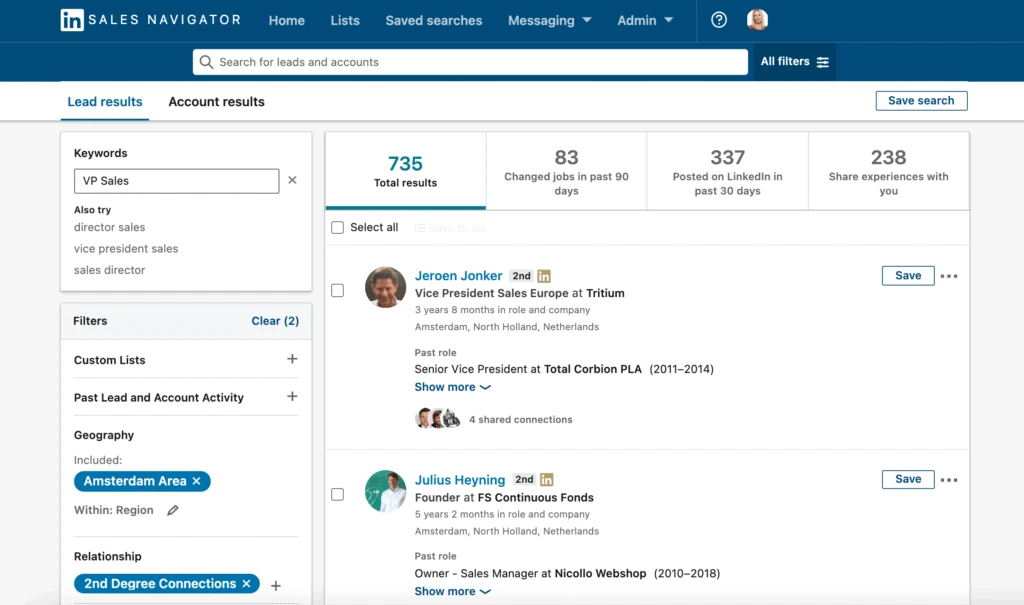The image size is (1024, 605).
Task: Open the user profile avatar menu
Action: pos(757,20)
